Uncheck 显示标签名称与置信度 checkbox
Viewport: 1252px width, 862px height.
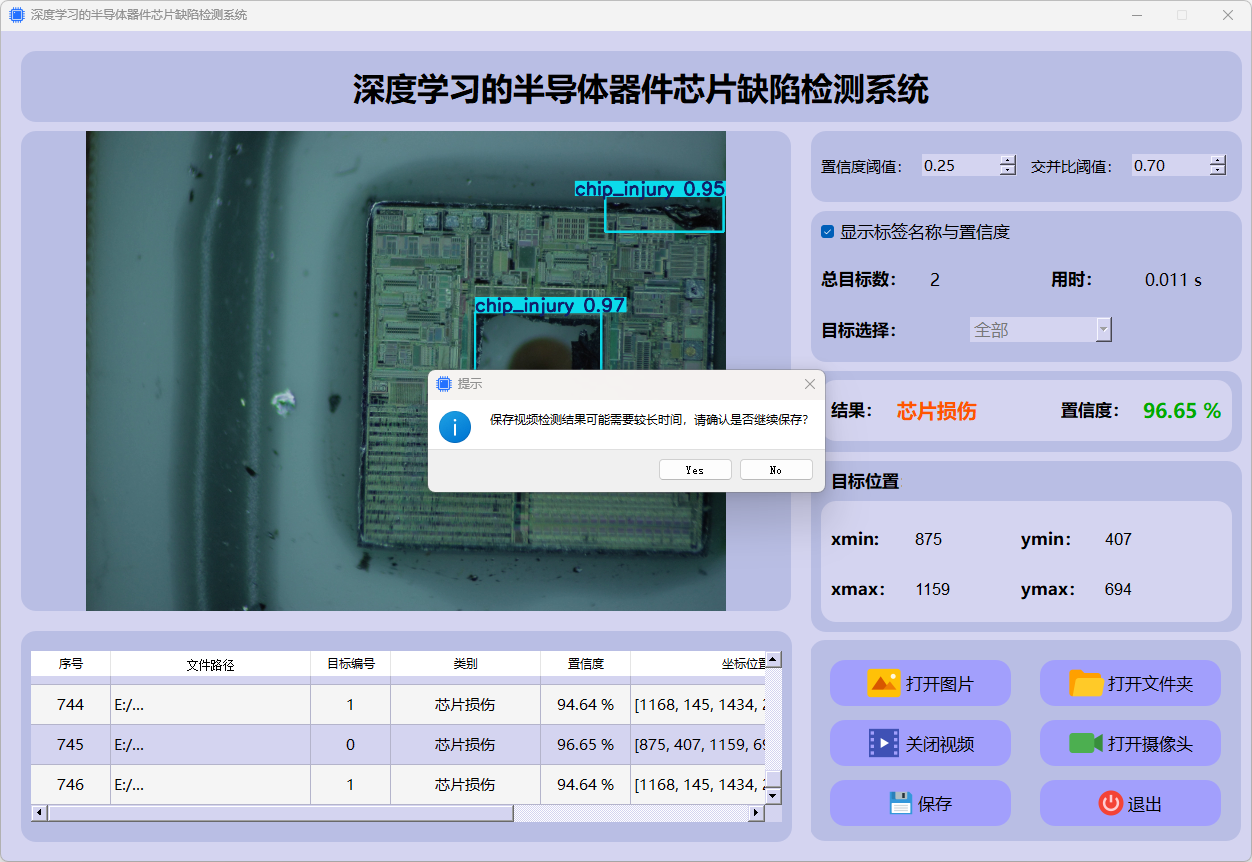tap(827, 232)
